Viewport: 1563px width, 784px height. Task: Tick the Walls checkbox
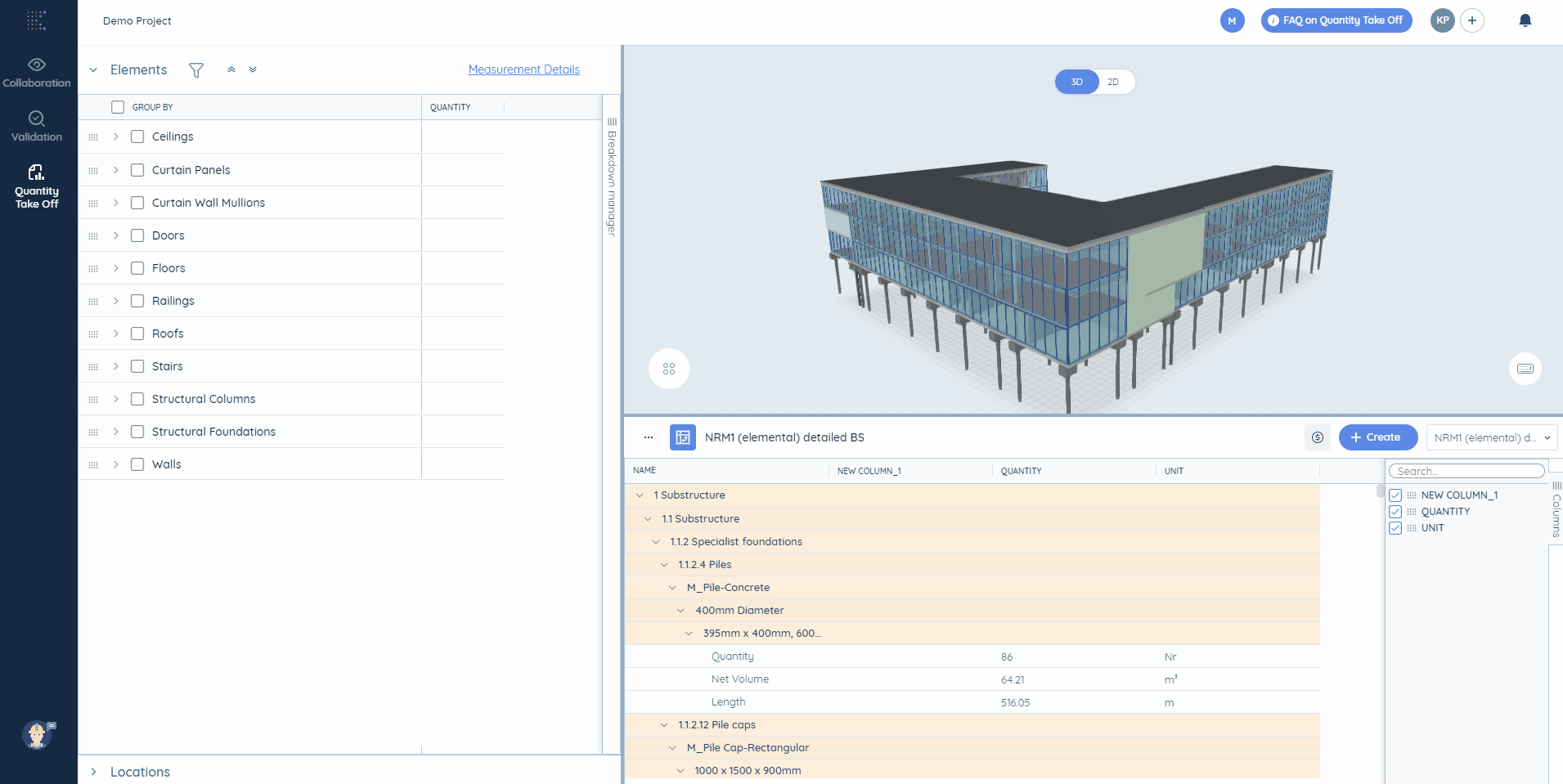(137, 464)
